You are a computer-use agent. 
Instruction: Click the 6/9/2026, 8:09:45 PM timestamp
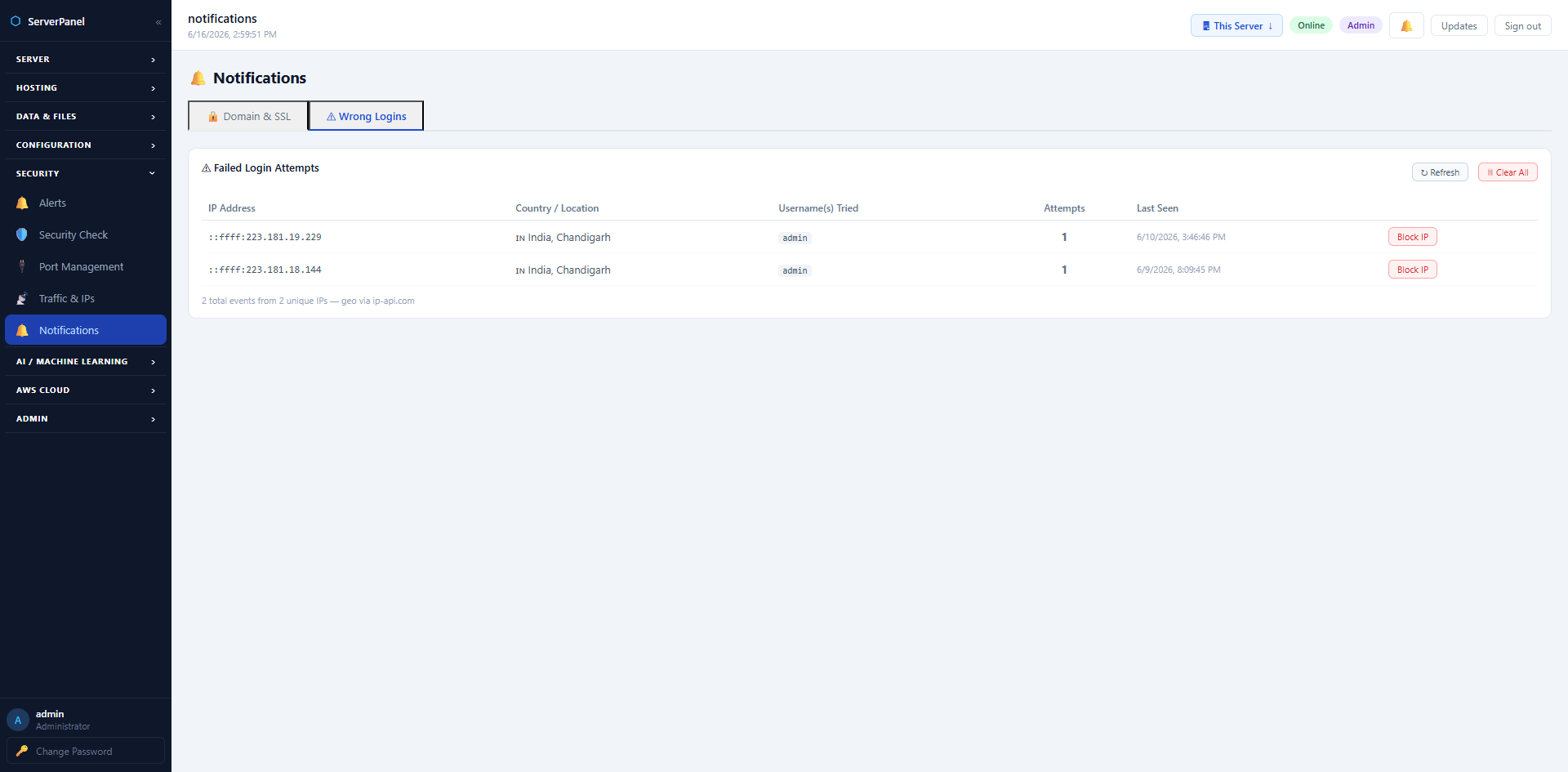[1178, 270]
